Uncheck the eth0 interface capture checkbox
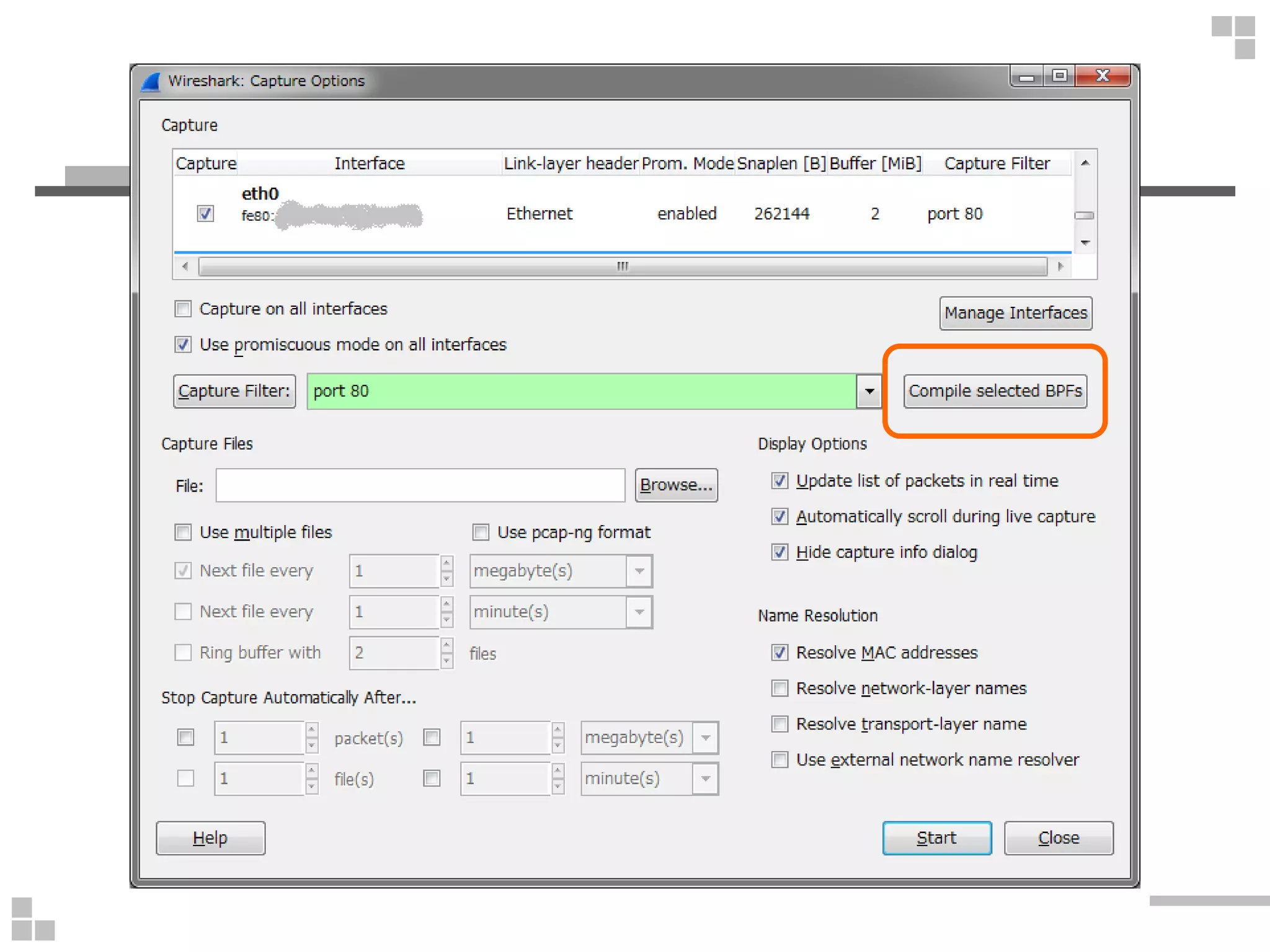The width and height of the screenshot is (1270, 952). point(205,214)
